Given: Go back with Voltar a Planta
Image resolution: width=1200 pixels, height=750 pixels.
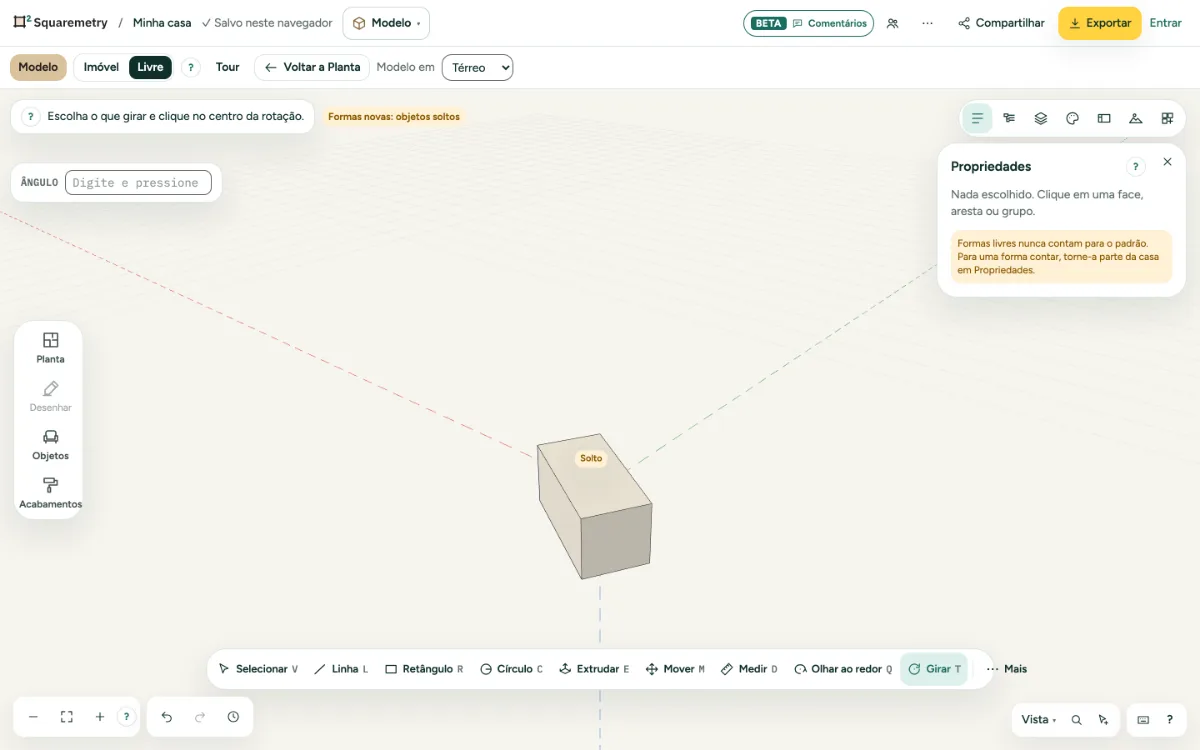Looking at the screenshot, I should pos(312,67).
